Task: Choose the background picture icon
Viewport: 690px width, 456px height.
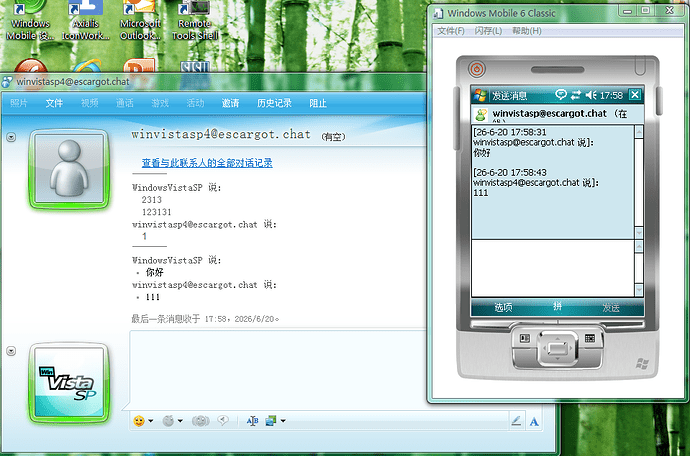Action: click(x=271, y=421)
